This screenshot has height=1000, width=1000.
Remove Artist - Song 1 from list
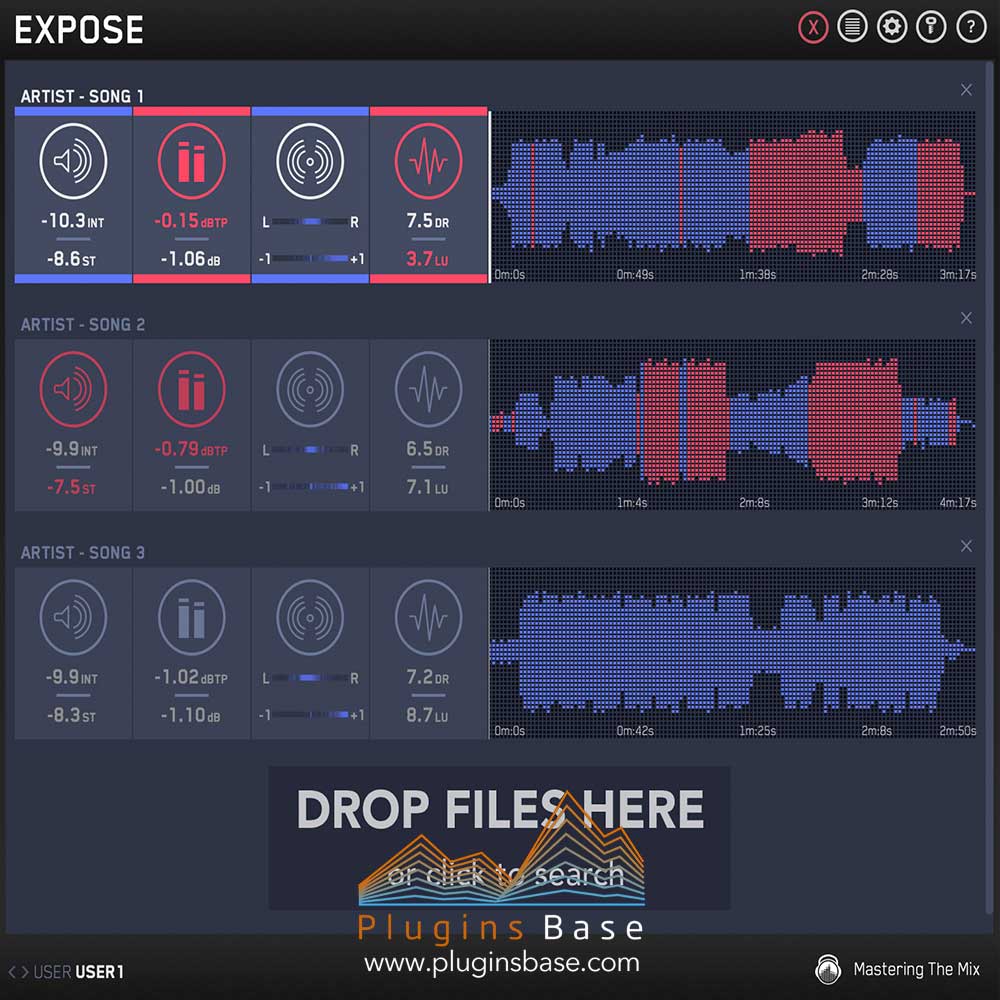point(966,90)
